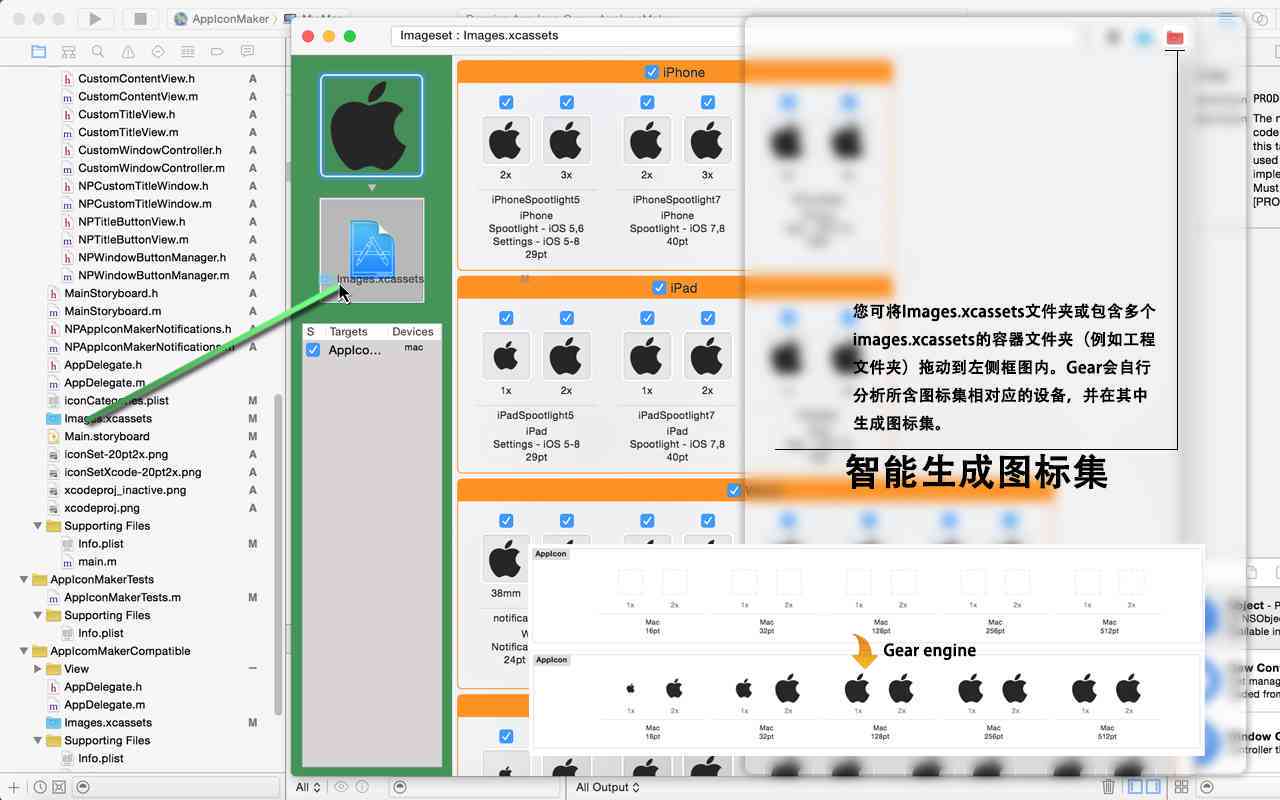Viewport: 1280px width, 800px height.
Task: Click the project navigator scrollbar
Action: (x=278, y=555)
